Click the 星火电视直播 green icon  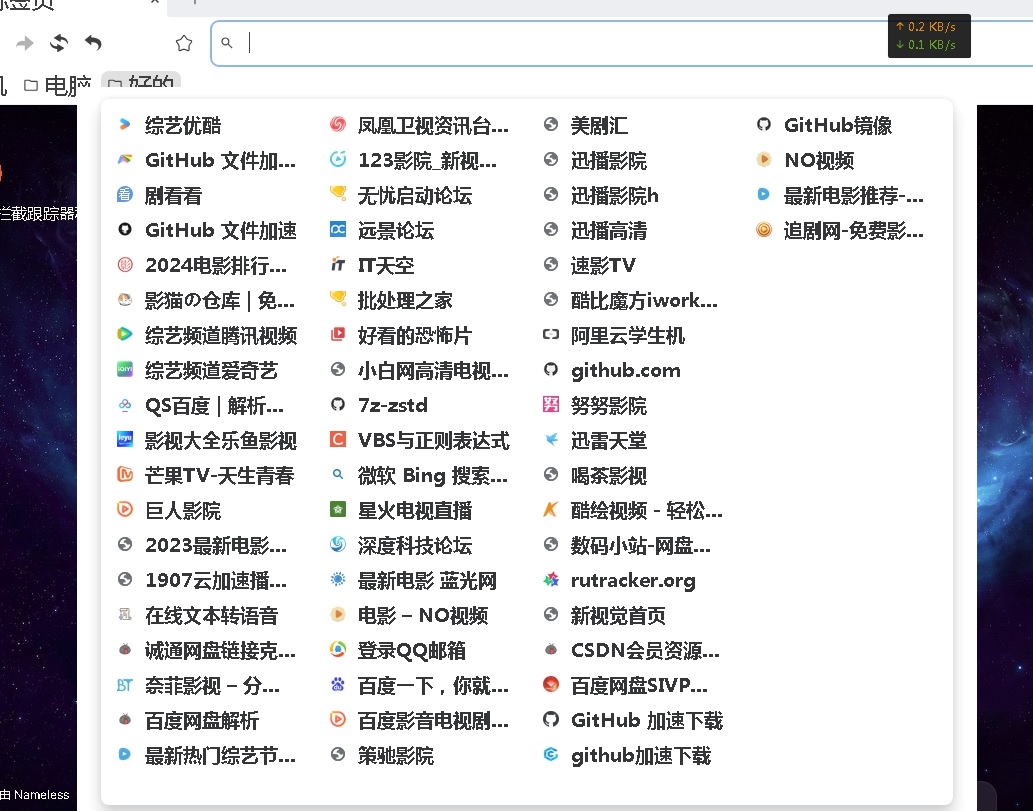[338, 509]
